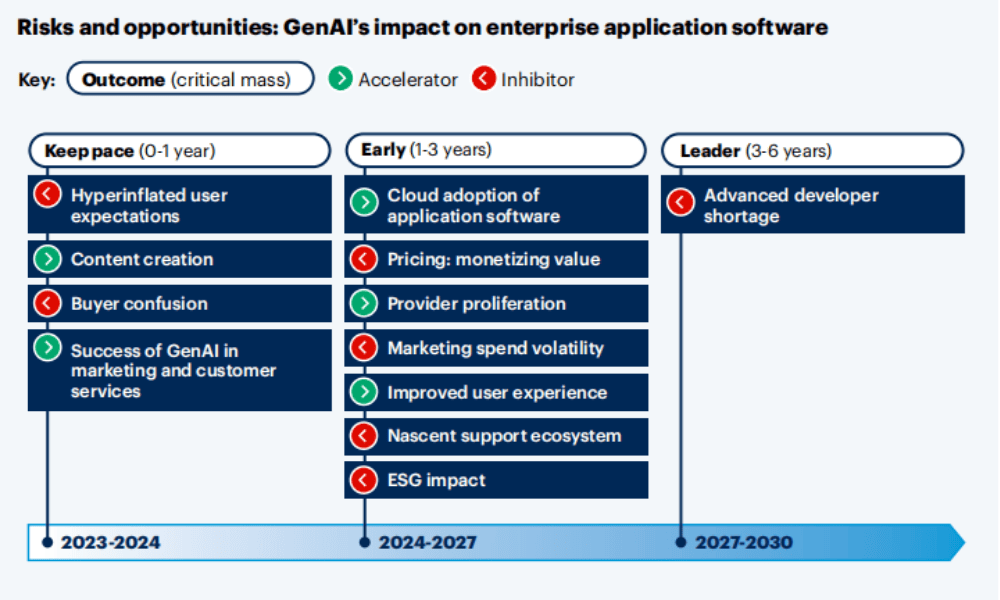Click the Outcome (critical mass) key pill
This screenshot has width=1000, height=600.
[186, 80]
